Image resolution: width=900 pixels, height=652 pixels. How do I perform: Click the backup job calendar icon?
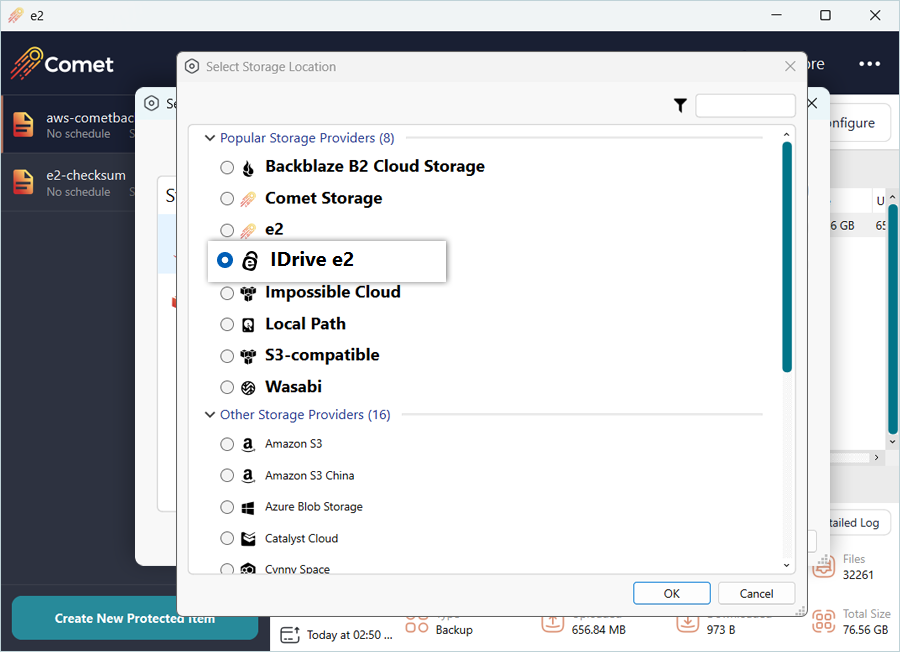pyautogui.click(x=290, y=635)
